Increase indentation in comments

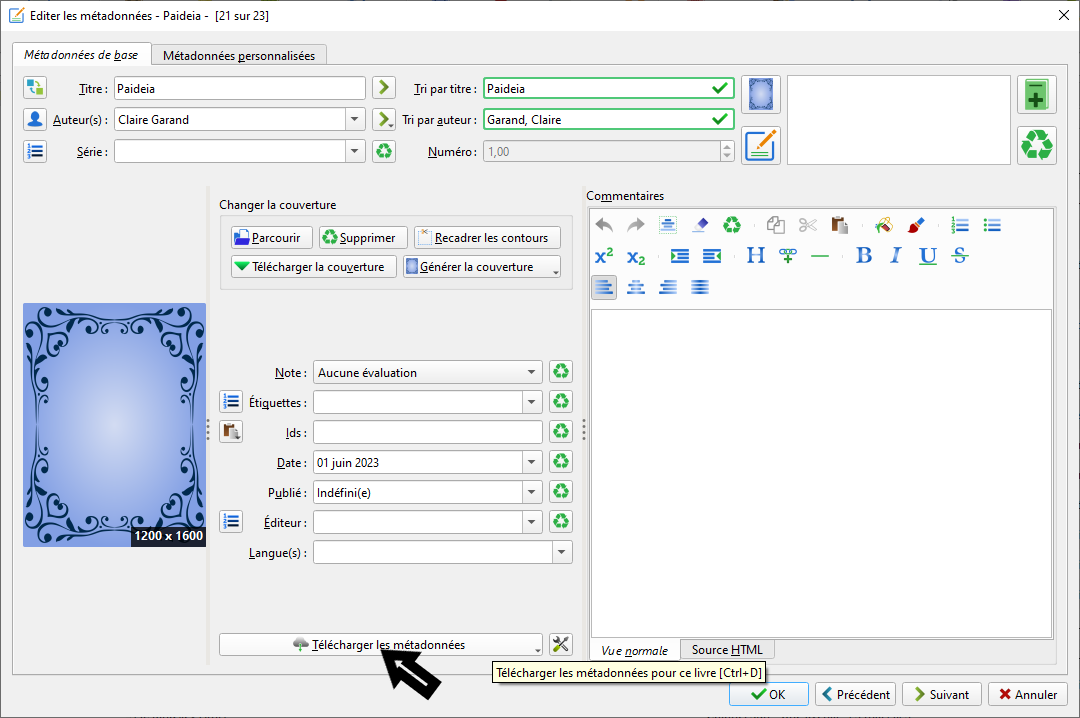click(680, 256)
